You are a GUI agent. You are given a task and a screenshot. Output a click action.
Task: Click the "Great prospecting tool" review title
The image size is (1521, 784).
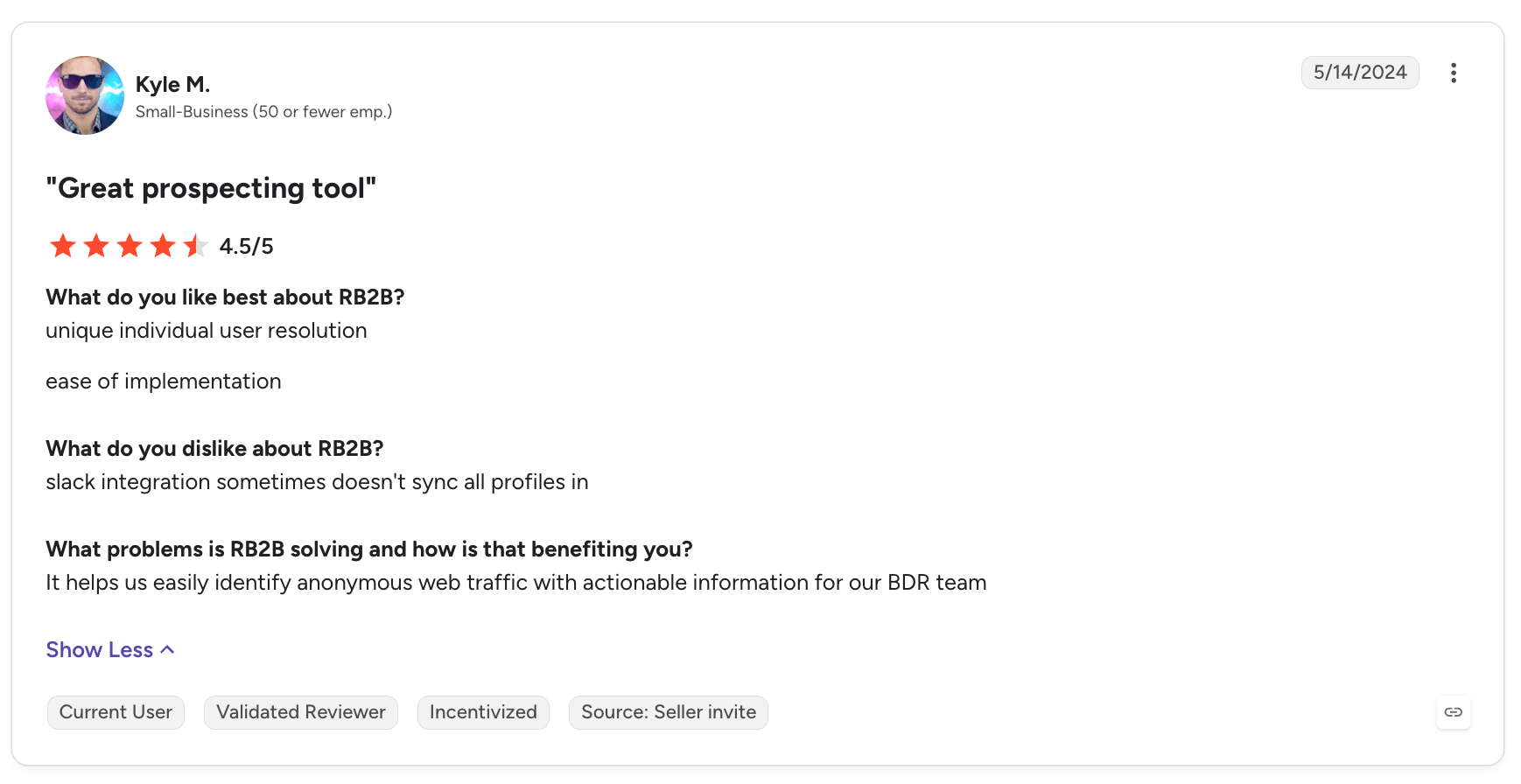pos(211,188)
